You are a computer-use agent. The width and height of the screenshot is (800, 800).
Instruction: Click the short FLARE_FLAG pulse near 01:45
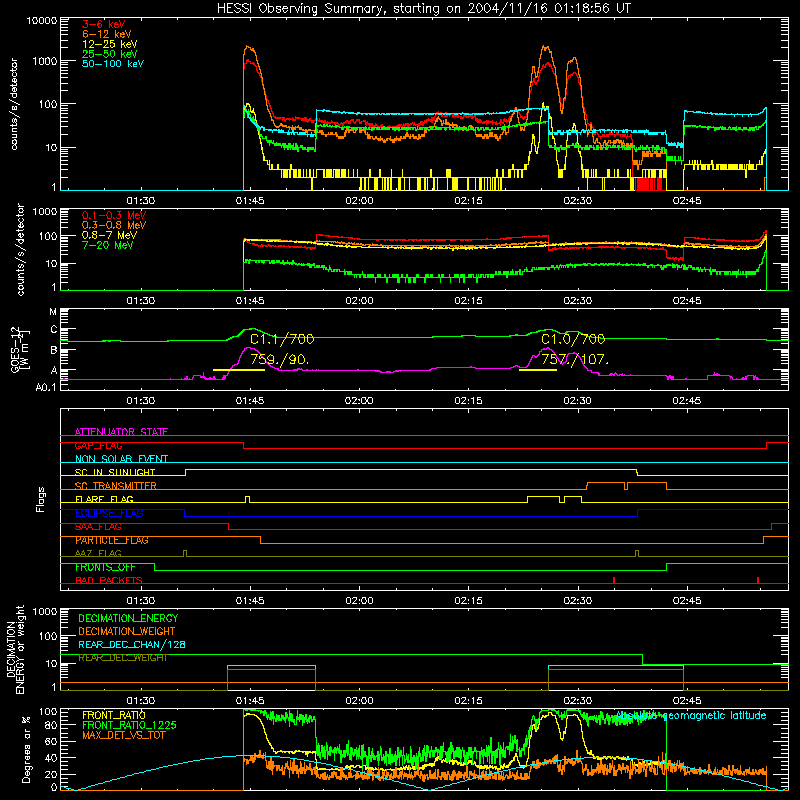(x=248, y=499)
